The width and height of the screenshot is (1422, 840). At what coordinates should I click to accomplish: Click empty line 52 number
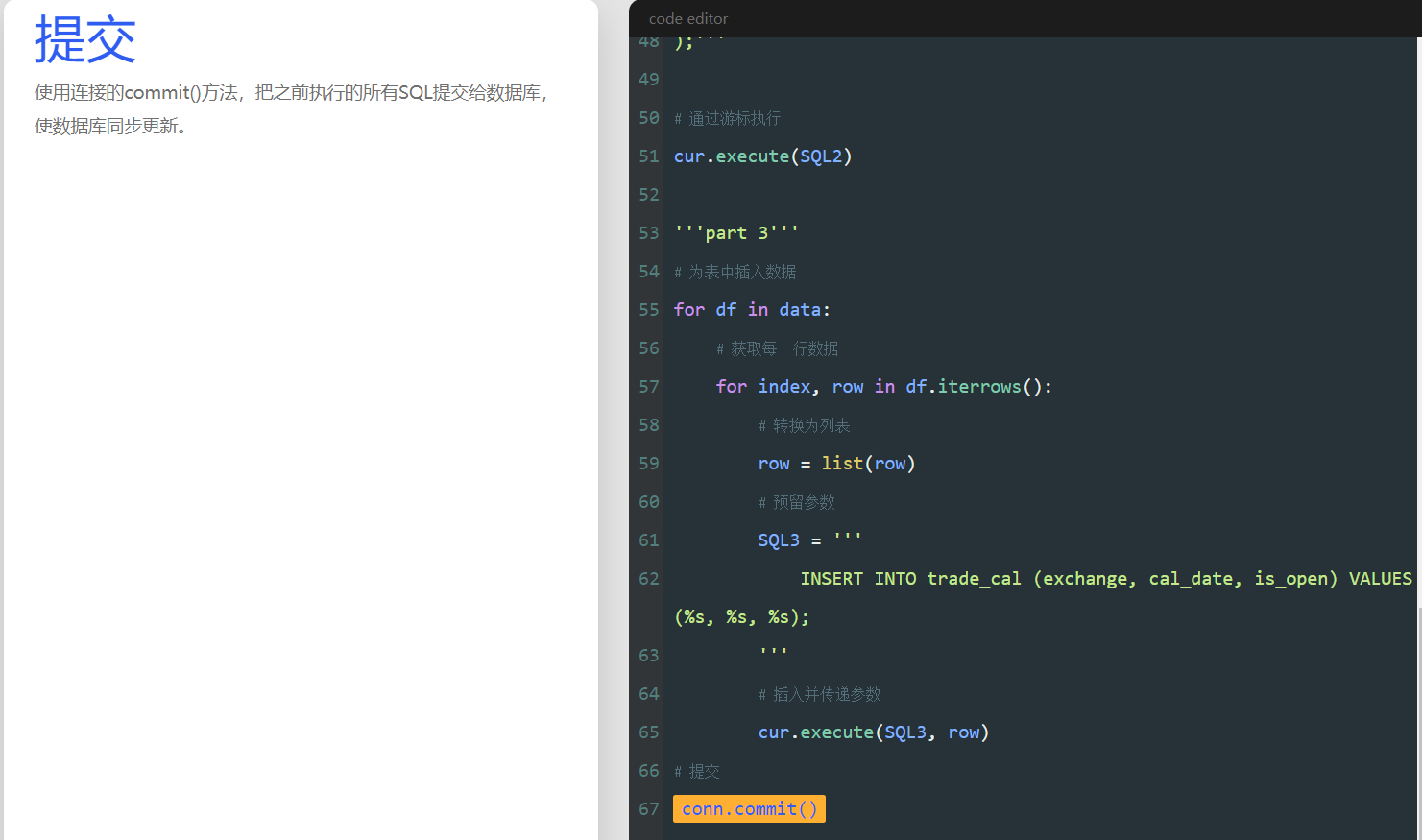click(x=649, y=194)
